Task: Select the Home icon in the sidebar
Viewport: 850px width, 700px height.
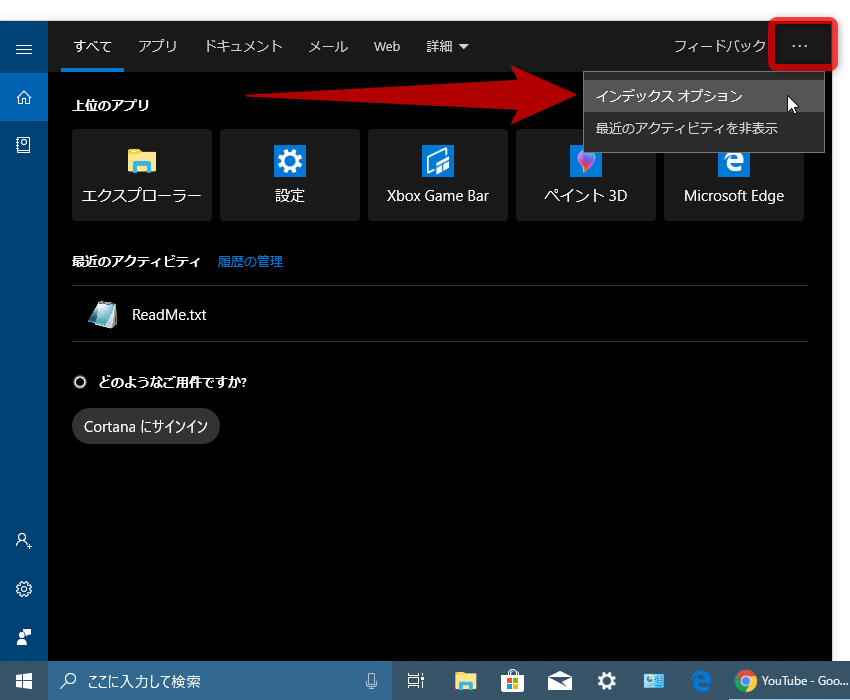Action: click(x=24, y=97)
